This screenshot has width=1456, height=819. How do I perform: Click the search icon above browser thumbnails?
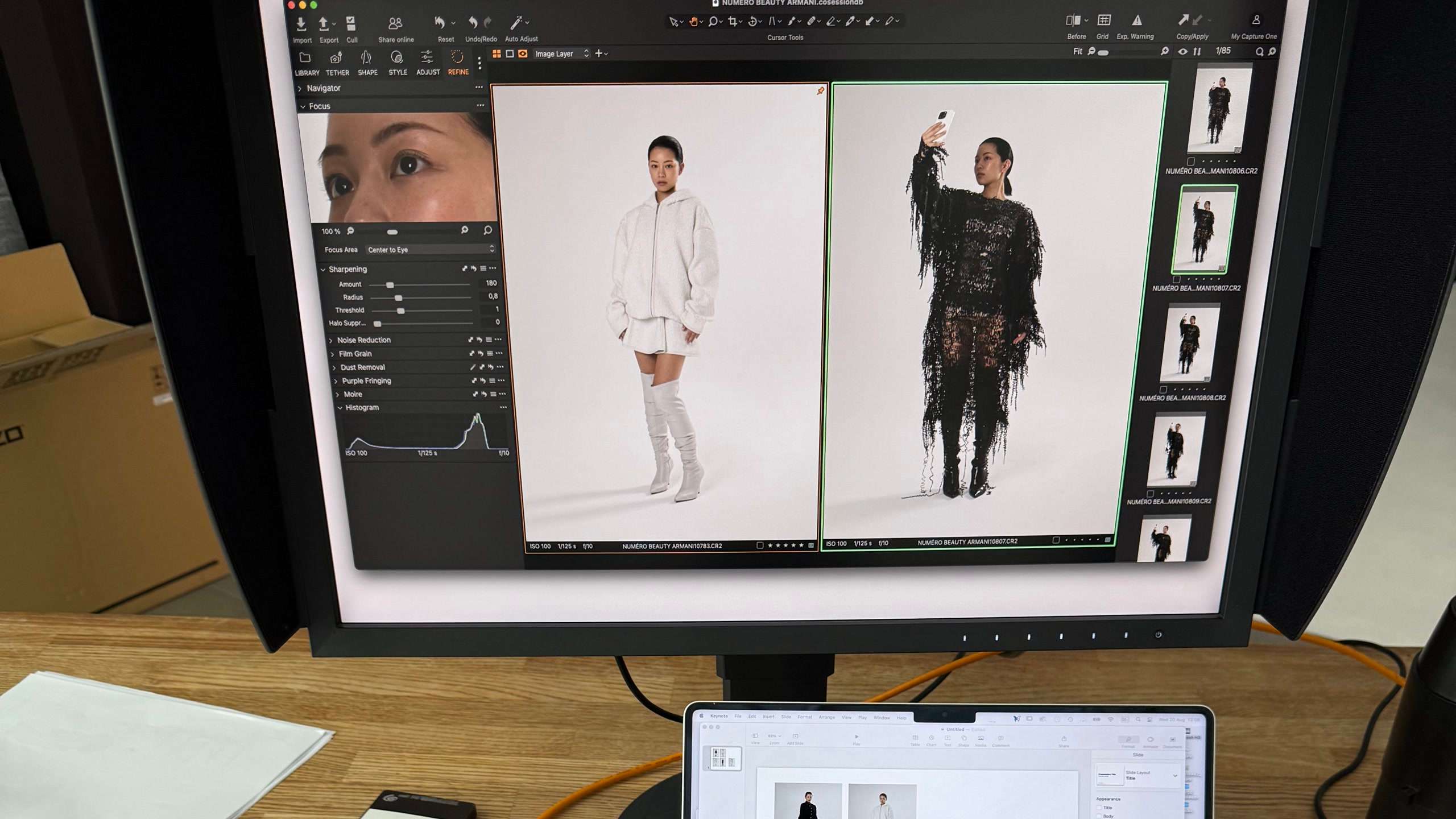click(1259, 52)
